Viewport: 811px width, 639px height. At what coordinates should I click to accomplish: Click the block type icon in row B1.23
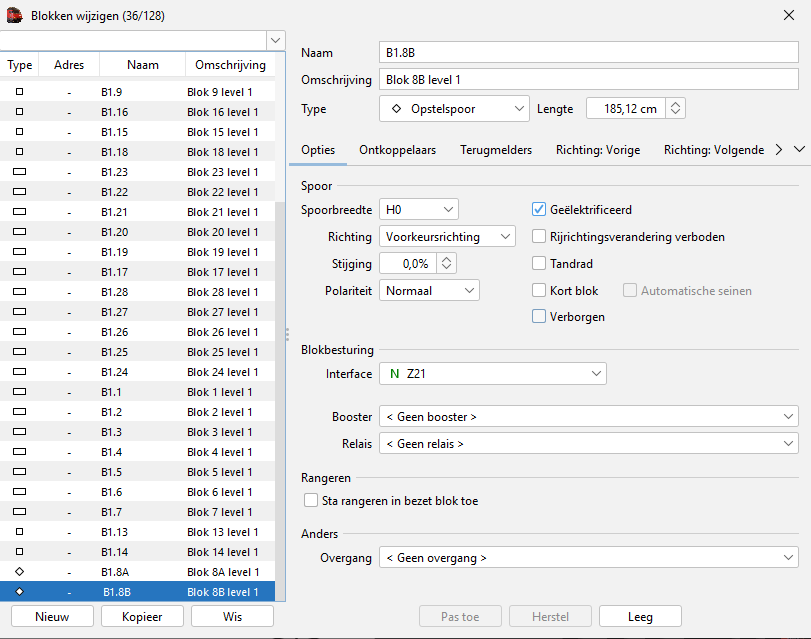20,172
